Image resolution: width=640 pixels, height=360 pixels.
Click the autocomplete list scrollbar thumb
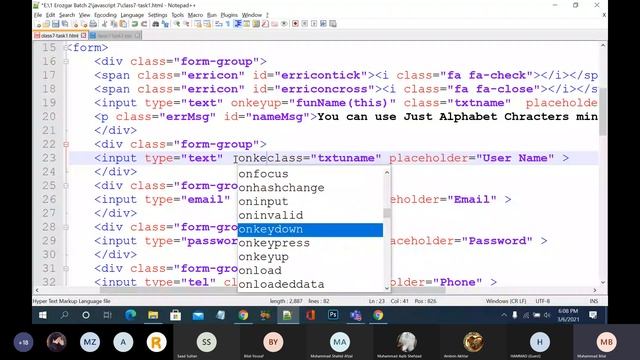tap(387, 213)
